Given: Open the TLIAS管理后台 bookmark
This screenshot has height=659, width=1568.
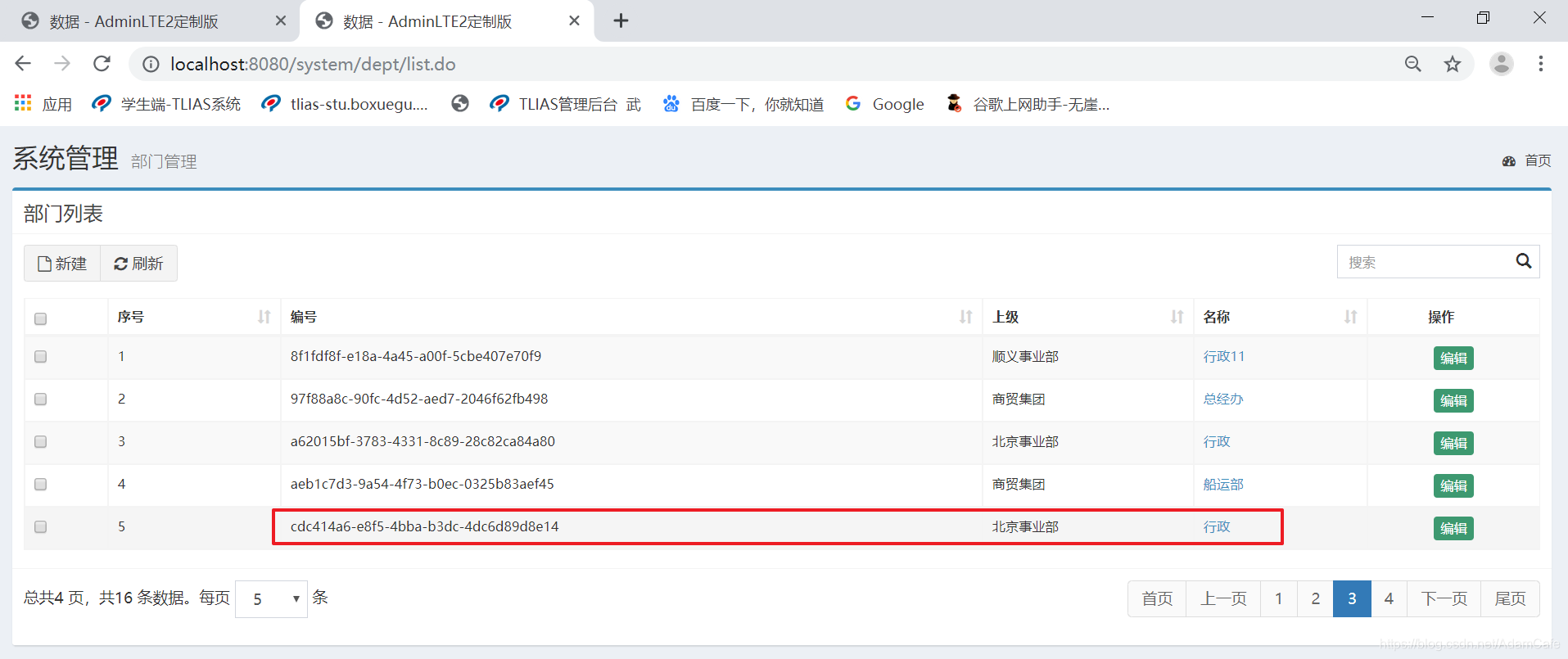Looking at the screenshot, I should [566, 104].
